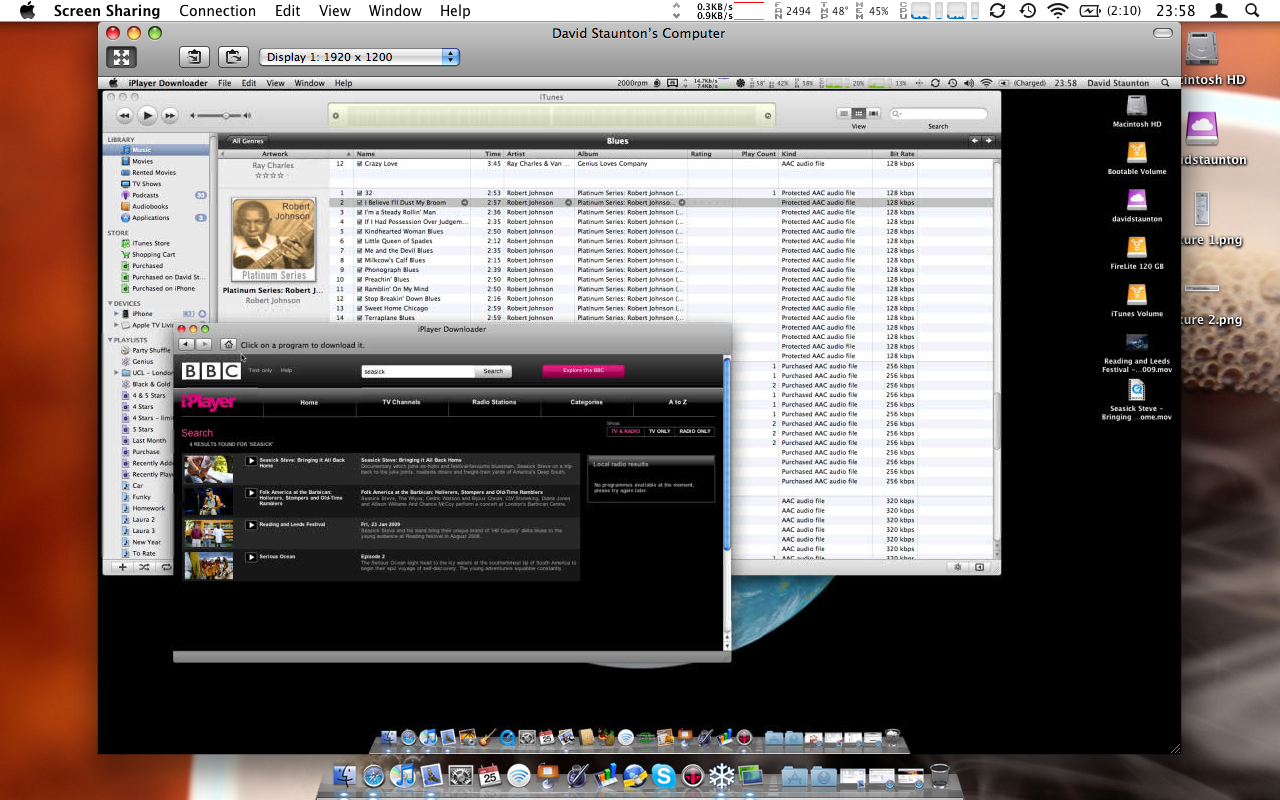This screenshot has height=800, width=1280.
Task: Uncheck 'Terraplane Blues'
Action: (360, 318)
